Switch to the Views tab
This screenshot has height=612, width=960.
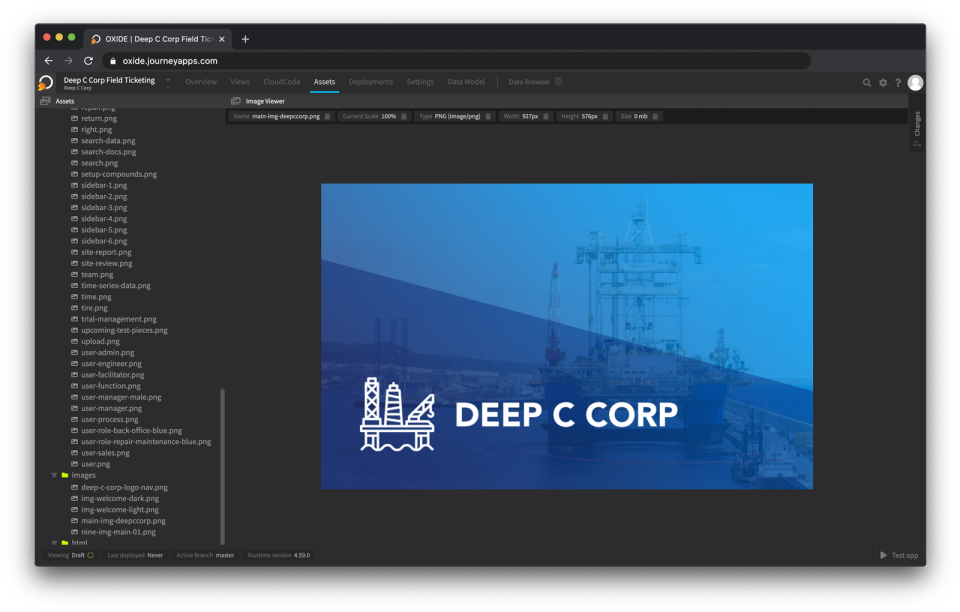[x=240, y=82]
